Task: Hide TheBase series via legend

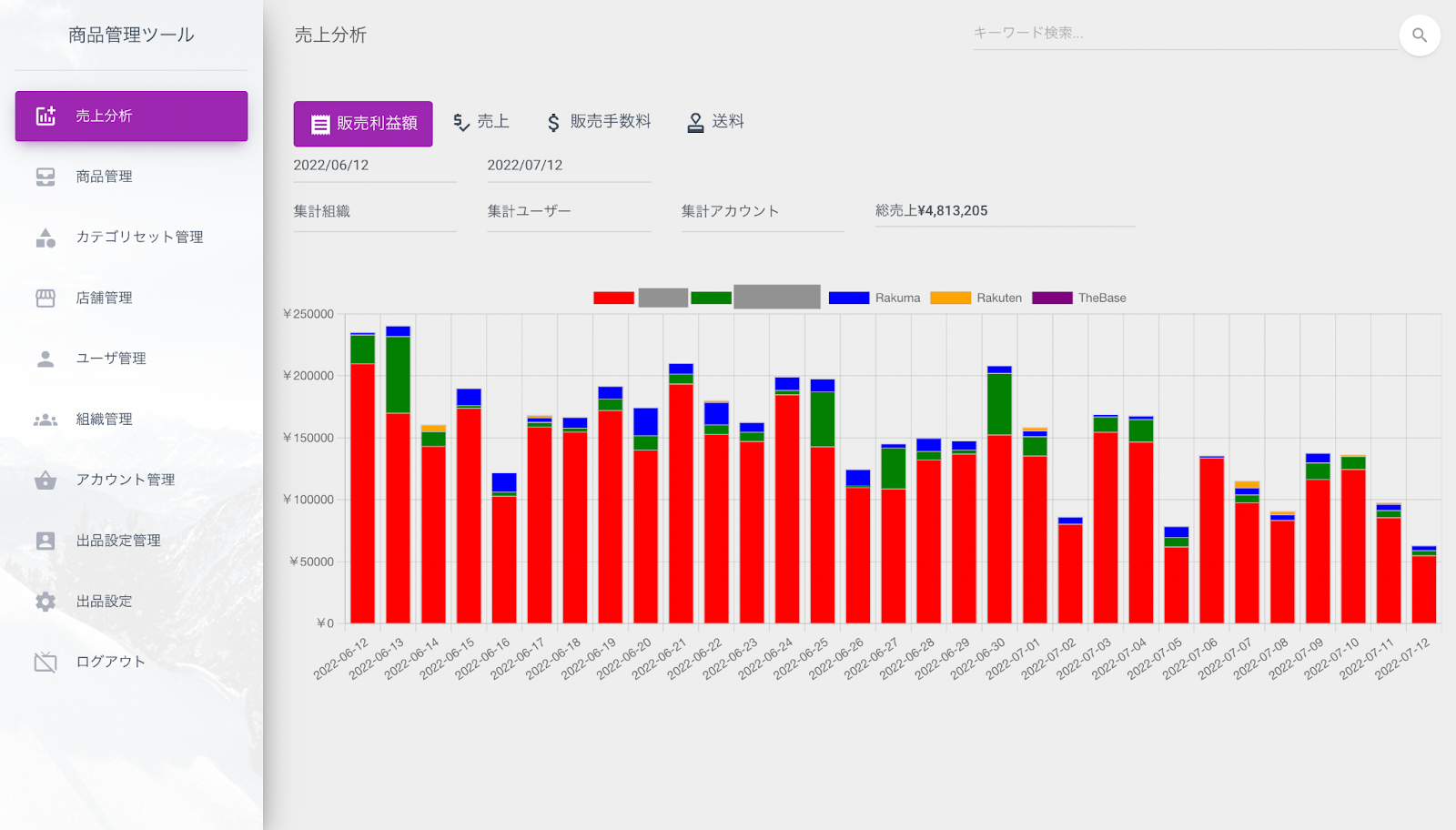Action: [x=1078, y=298]
